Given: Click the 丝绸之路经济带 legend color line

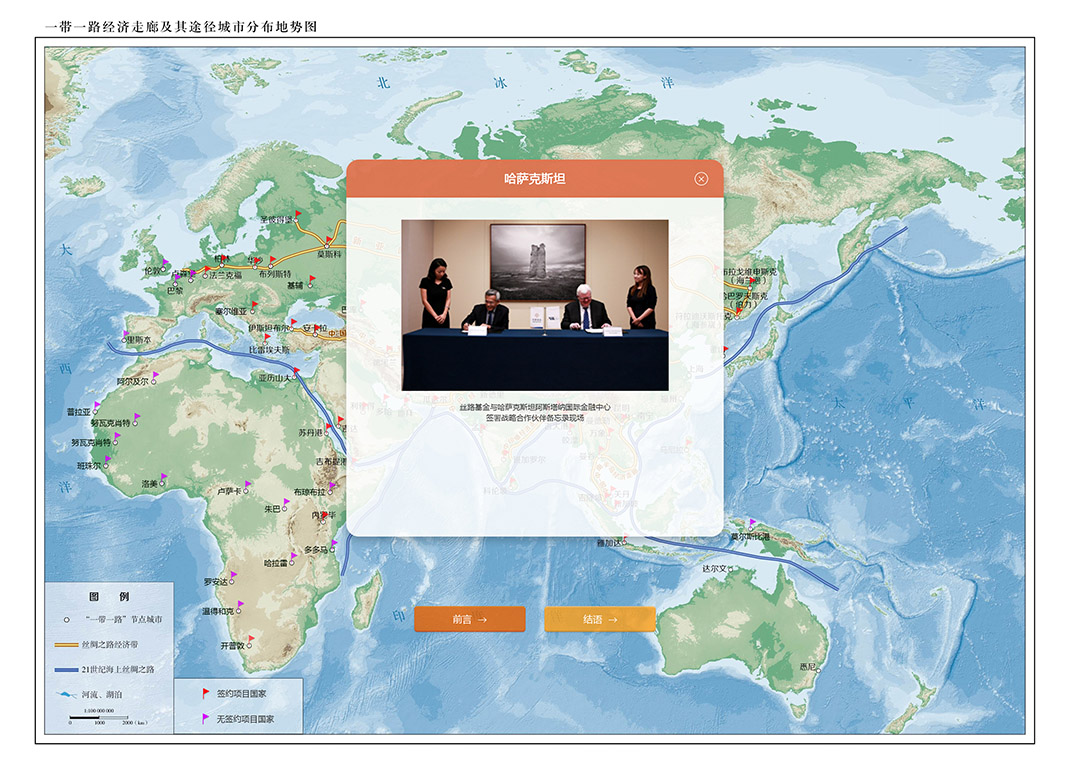Looking at the screenshot, I should [66, 645].
